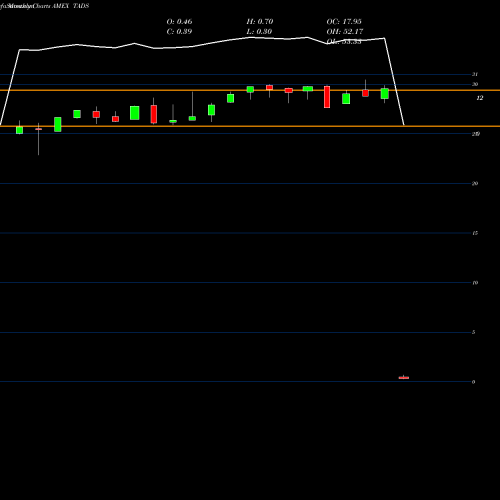Select the close value C: 0.39
The image size is (500, 500).
[179, 32]
